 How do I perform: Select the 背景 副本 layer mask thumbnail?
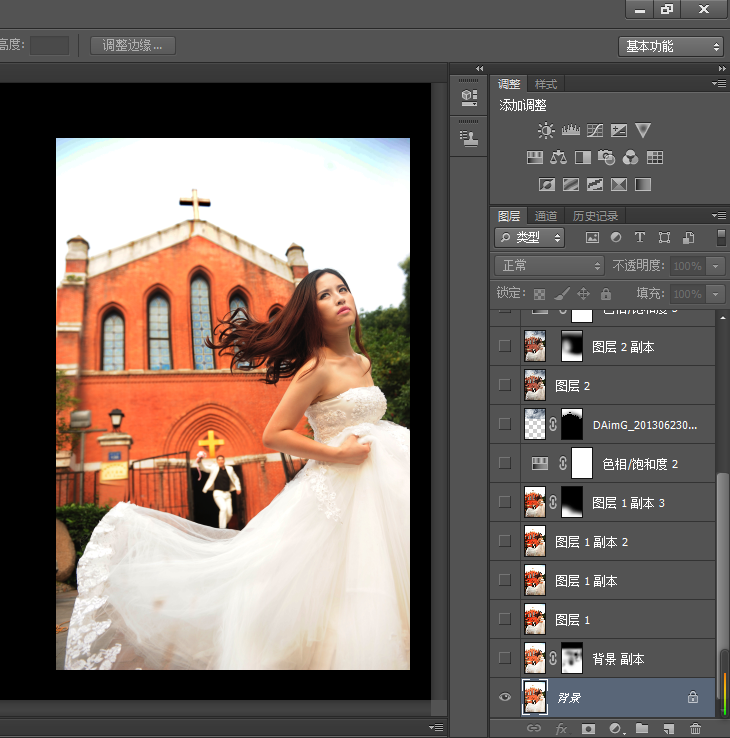pos(572,658)
